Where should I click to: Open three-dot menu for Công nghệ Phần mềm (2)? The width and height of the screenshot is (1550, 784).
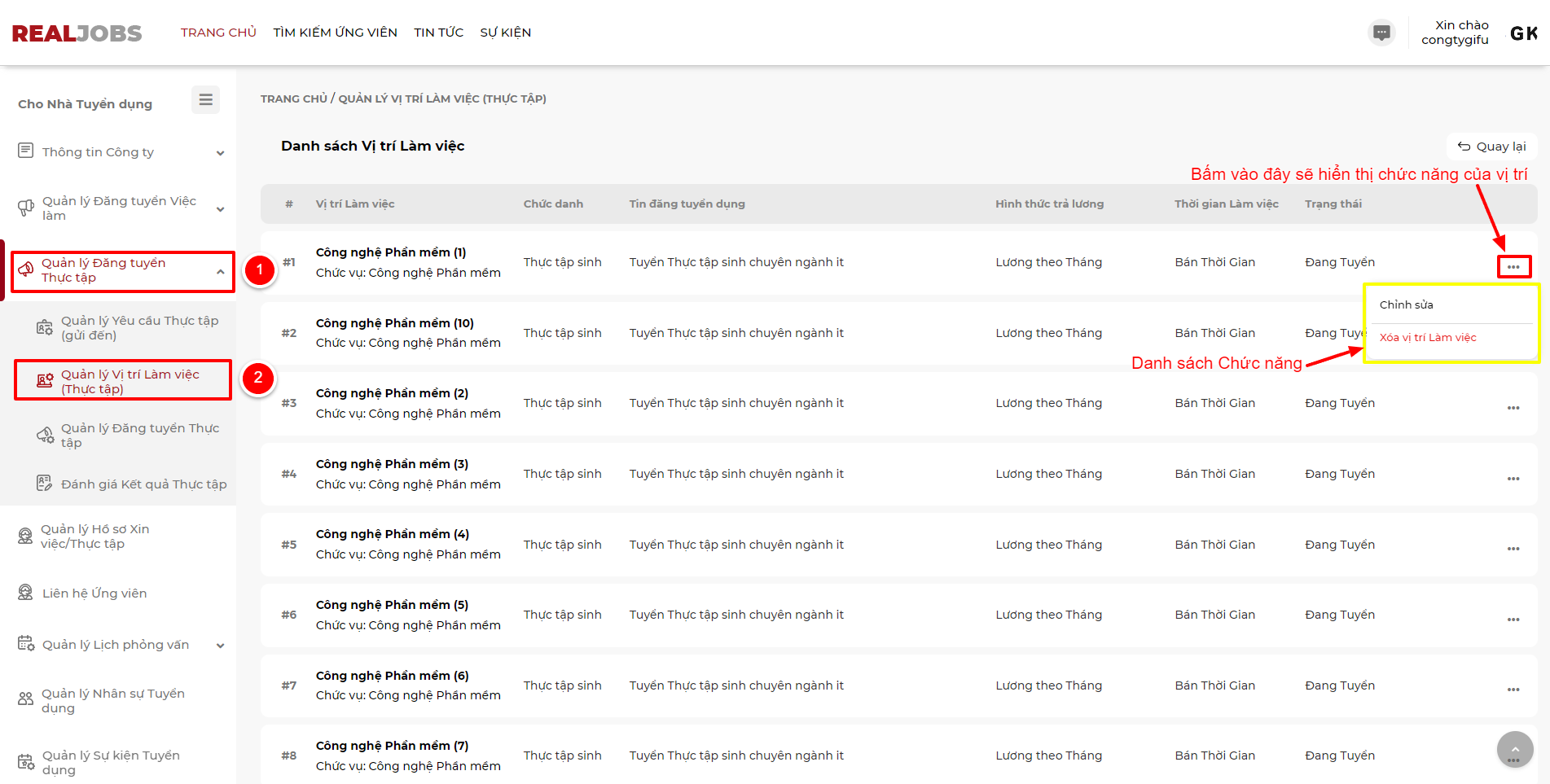pyautogui.click(x=1513, y=408)
